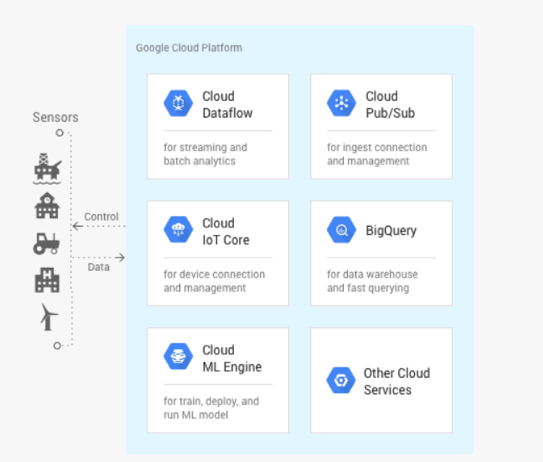Select the Cloud ML Engine icon
This screenshot has width=543, height=462.
click(x=178, y=356)
